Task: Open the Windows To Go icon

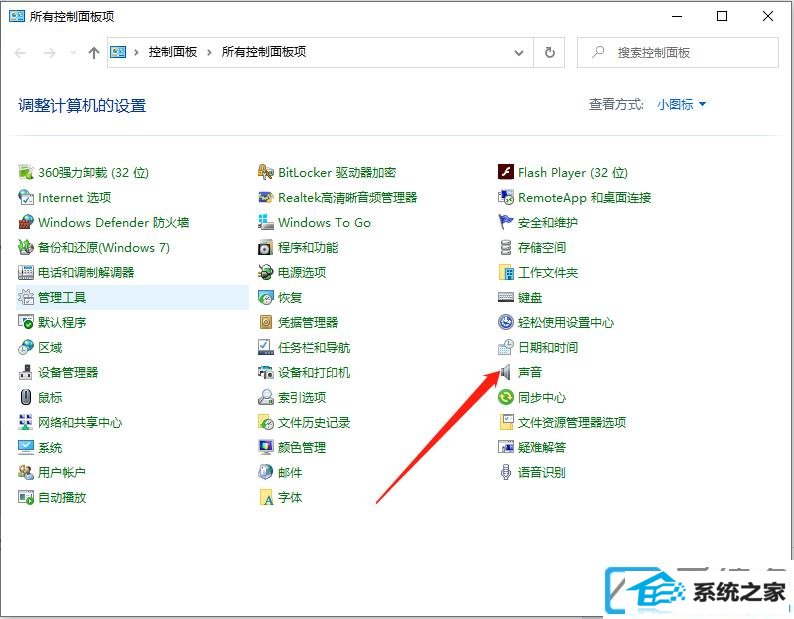Action: click(x=265, y=222)
